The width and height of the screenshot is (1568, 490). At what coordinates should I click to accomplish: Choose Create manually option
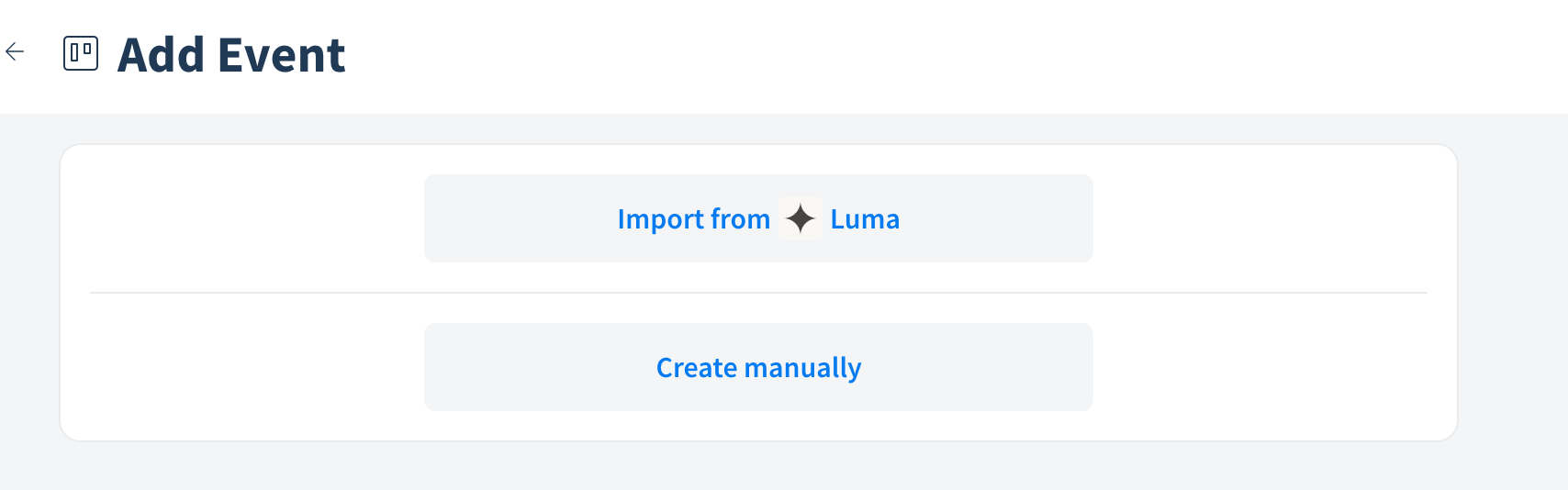tap(758, 367)
